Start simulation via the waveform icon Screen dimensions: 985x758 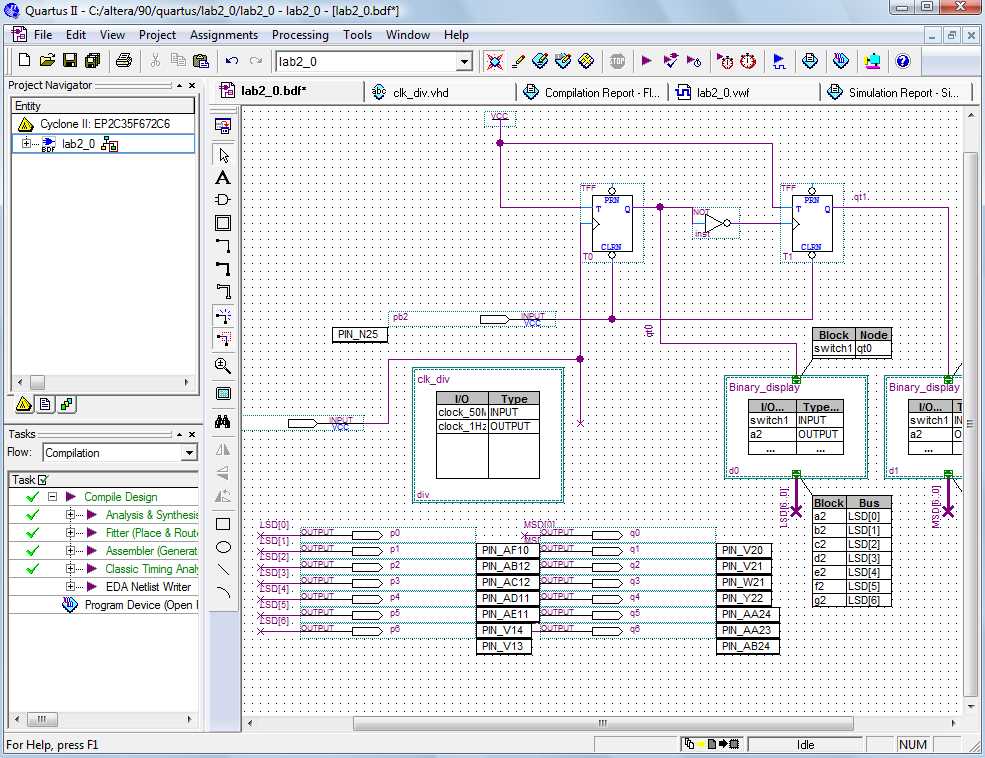tap(779, 61)
